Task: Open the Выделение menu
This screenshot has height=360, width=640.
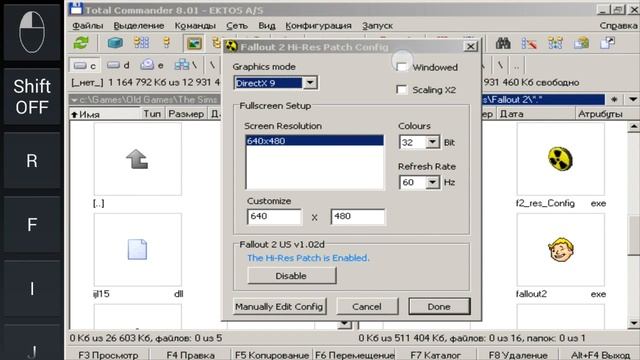Action: point(139,25)
